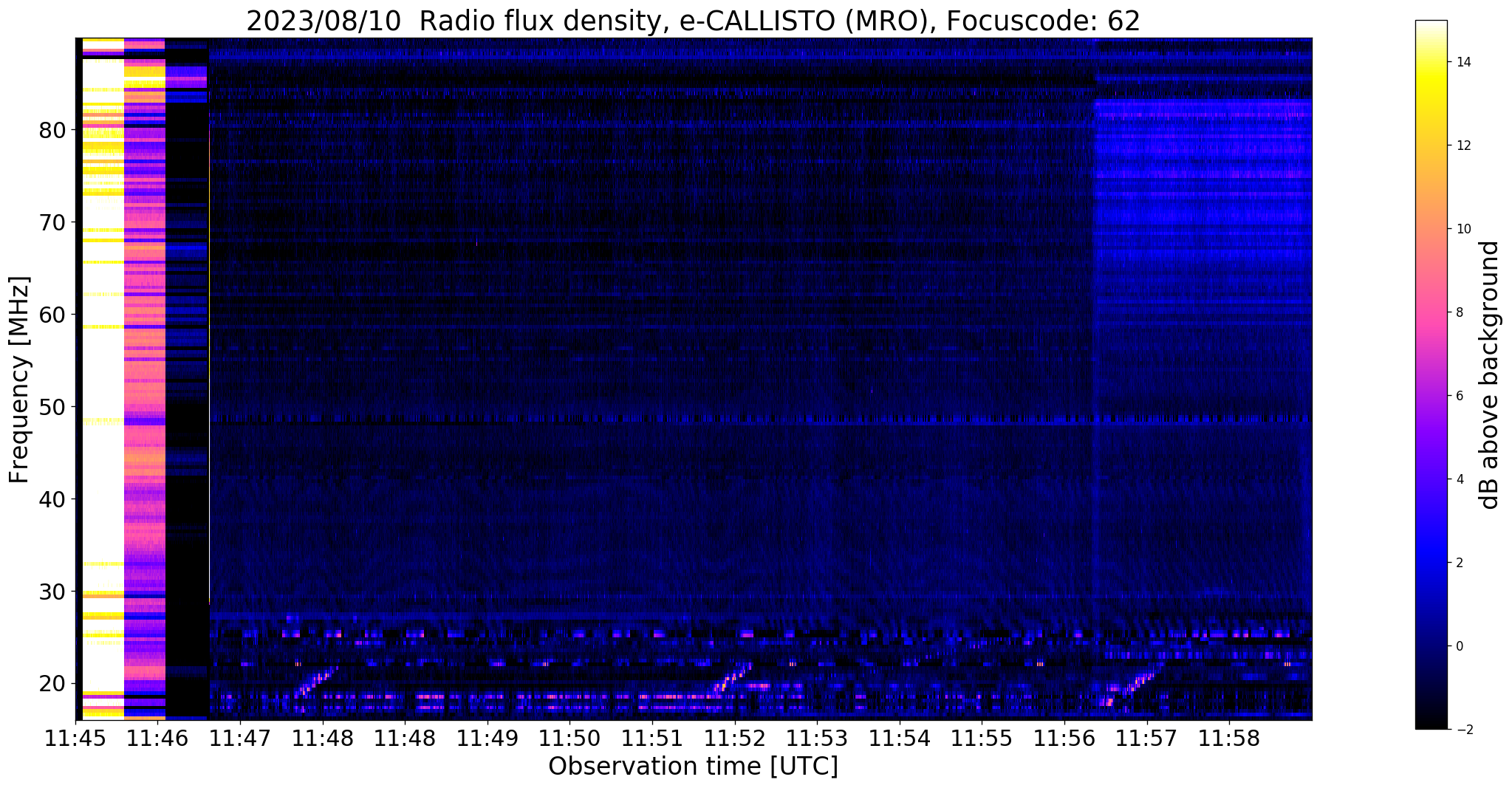Click the drifting burst streak near 11:52 at 20 MHz
This screenshot has width=1512, height=788.
(x=733, y=677)
